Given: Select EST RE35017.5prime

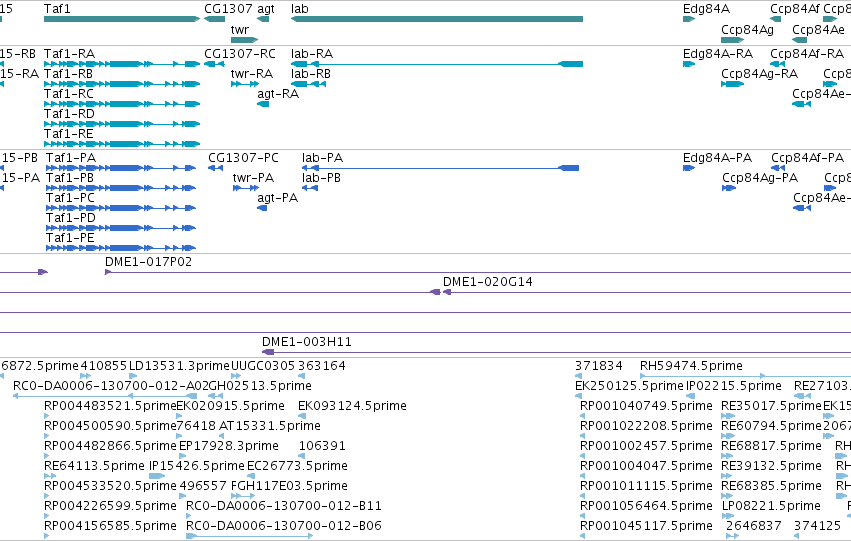Looking at the screenshot, I should click(771, 406).
